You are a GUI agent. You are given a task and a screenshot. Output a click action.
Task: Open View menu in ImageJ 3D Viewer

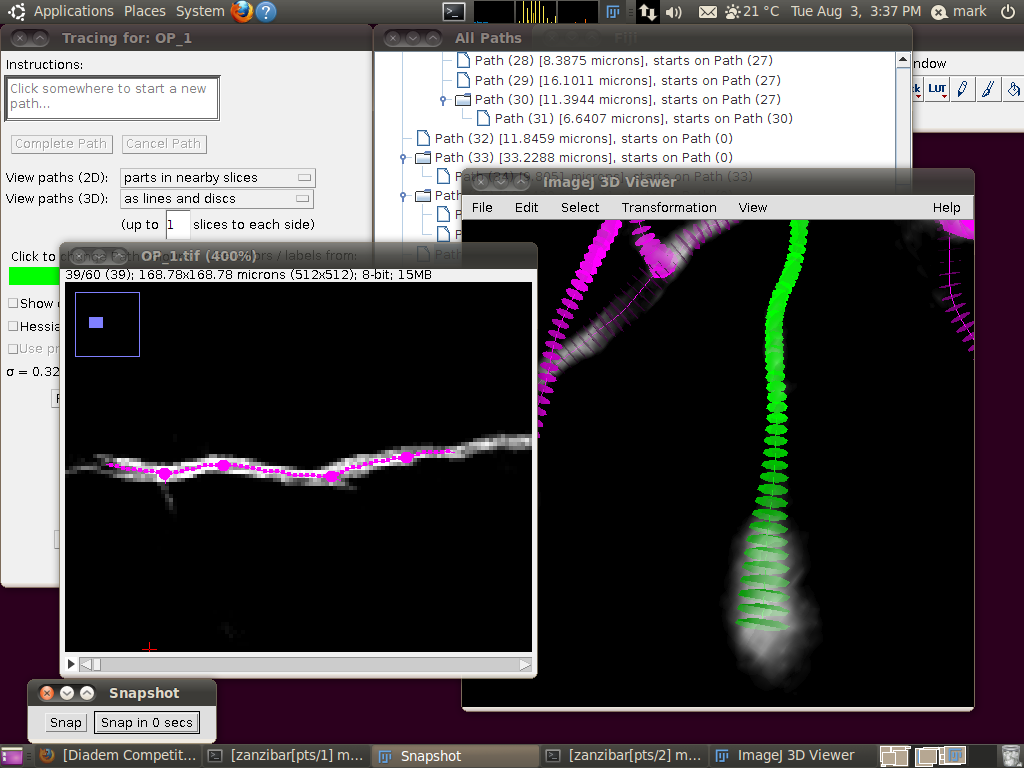coord(752,208)
